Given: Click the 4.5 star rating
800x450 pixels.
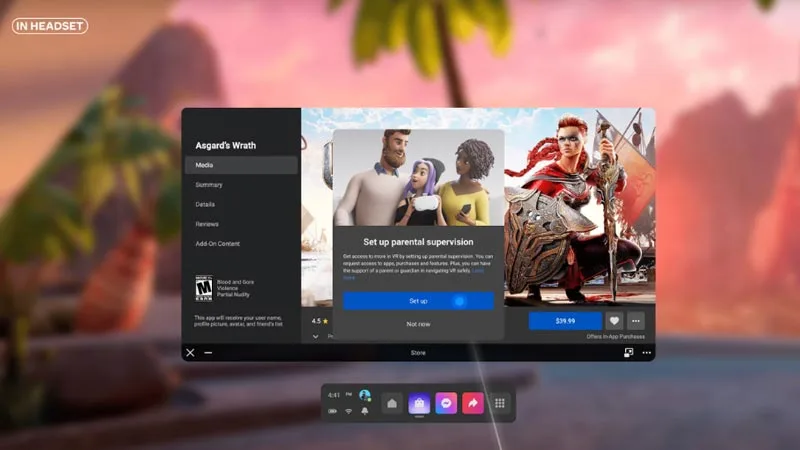Looking at the screenshot, I should coord(320,321).
